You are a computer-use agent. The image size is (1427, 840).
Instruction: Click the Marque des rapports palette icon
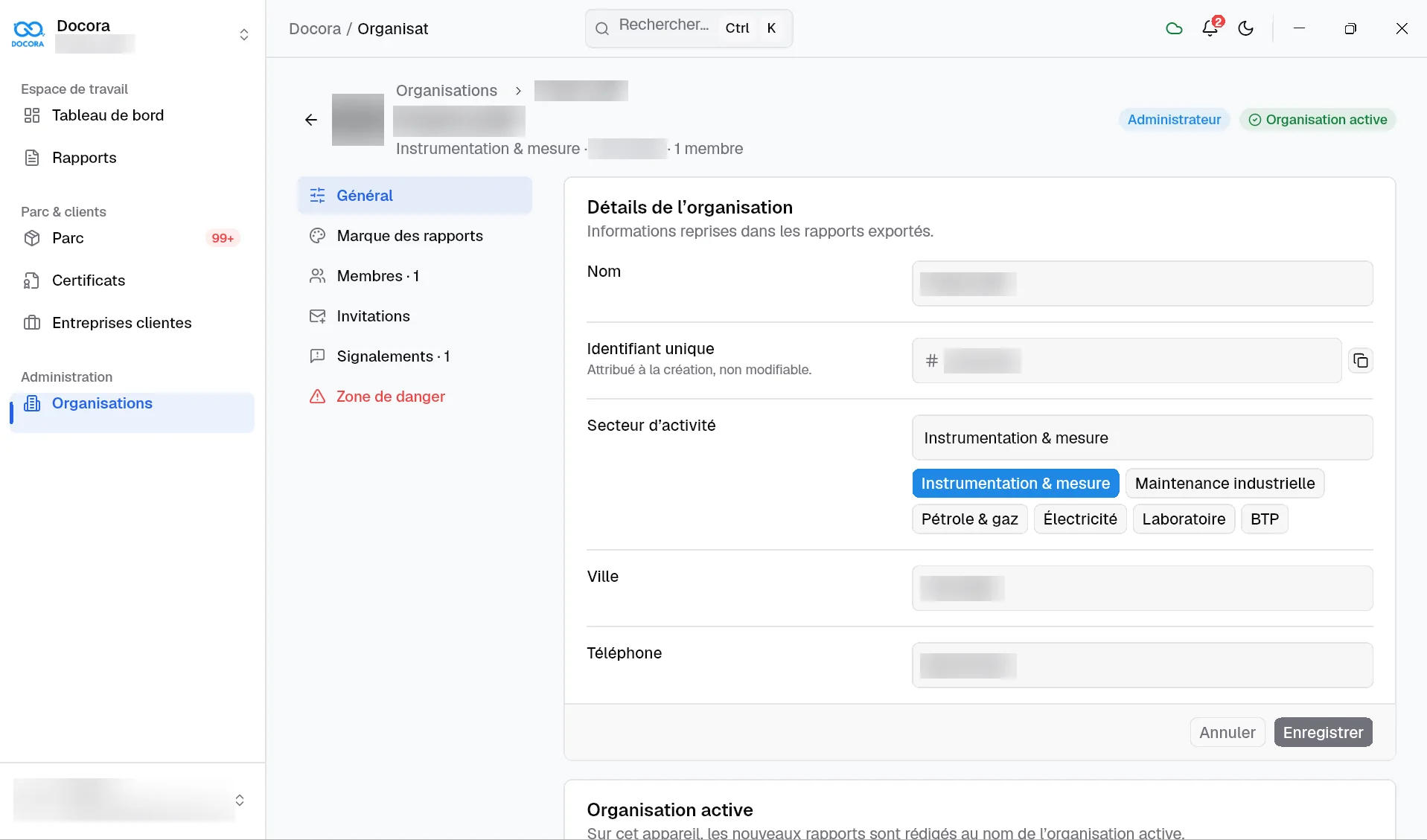[x=318, y=236]
